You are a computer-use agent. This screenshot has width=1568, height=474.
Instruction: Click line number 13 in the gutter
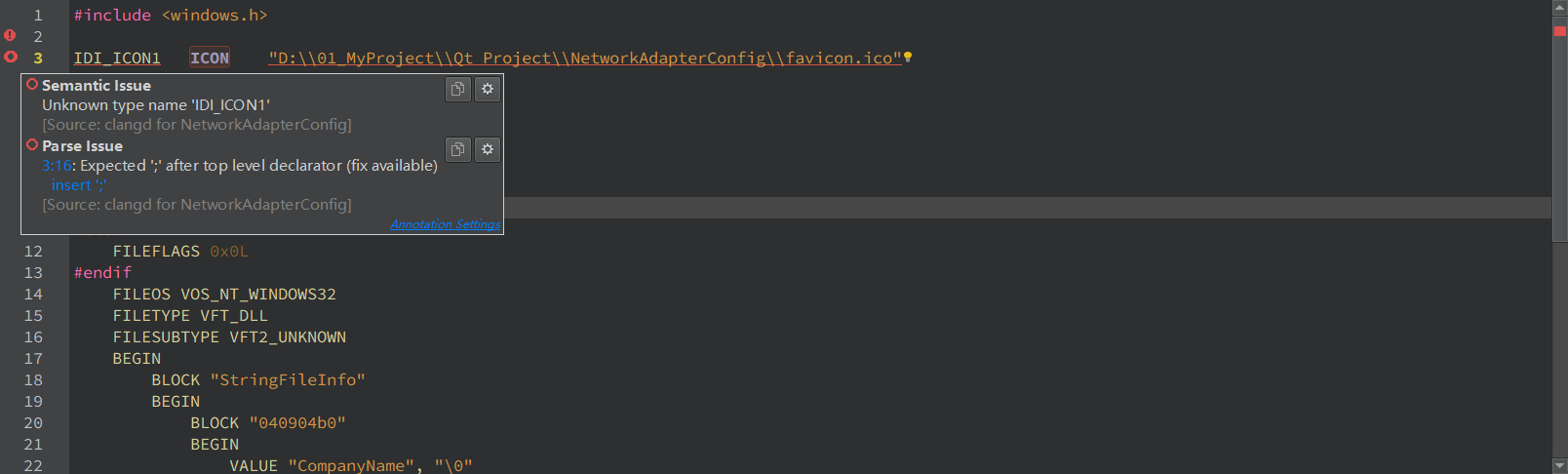click(33, 273)
